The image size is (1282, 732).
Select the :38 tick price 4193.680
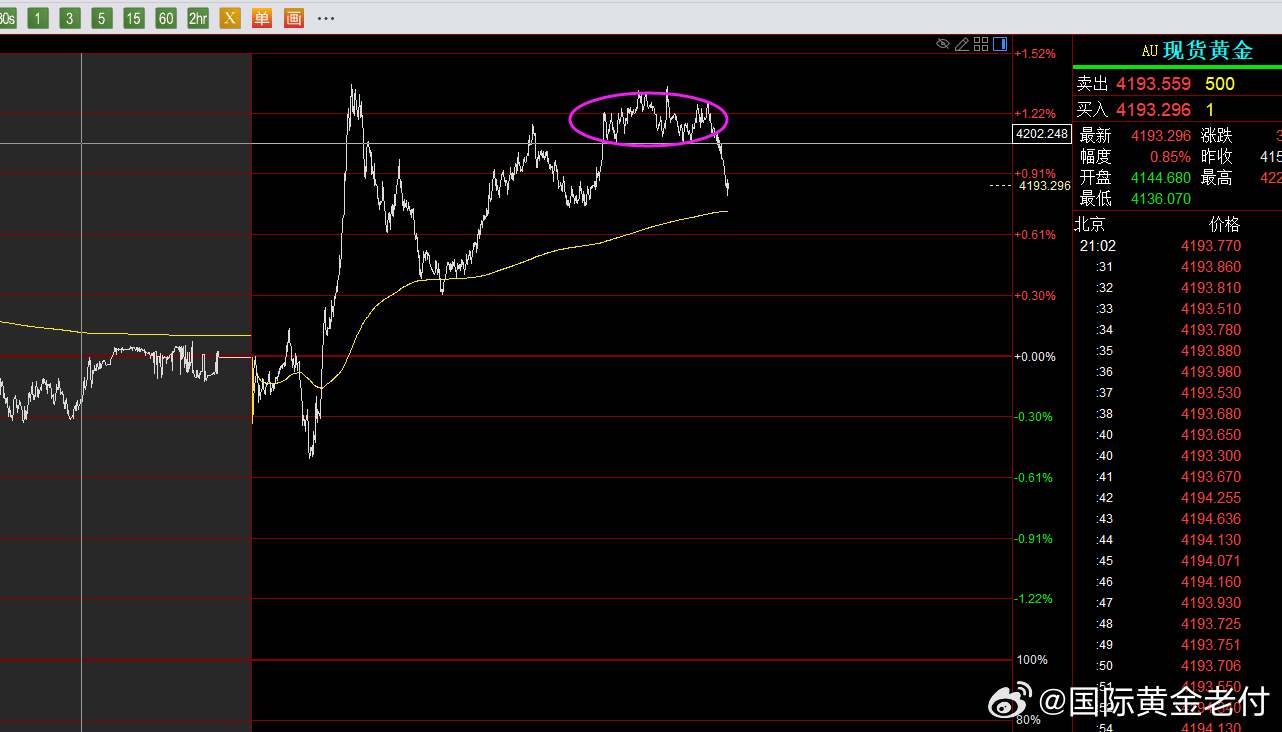1211,414
